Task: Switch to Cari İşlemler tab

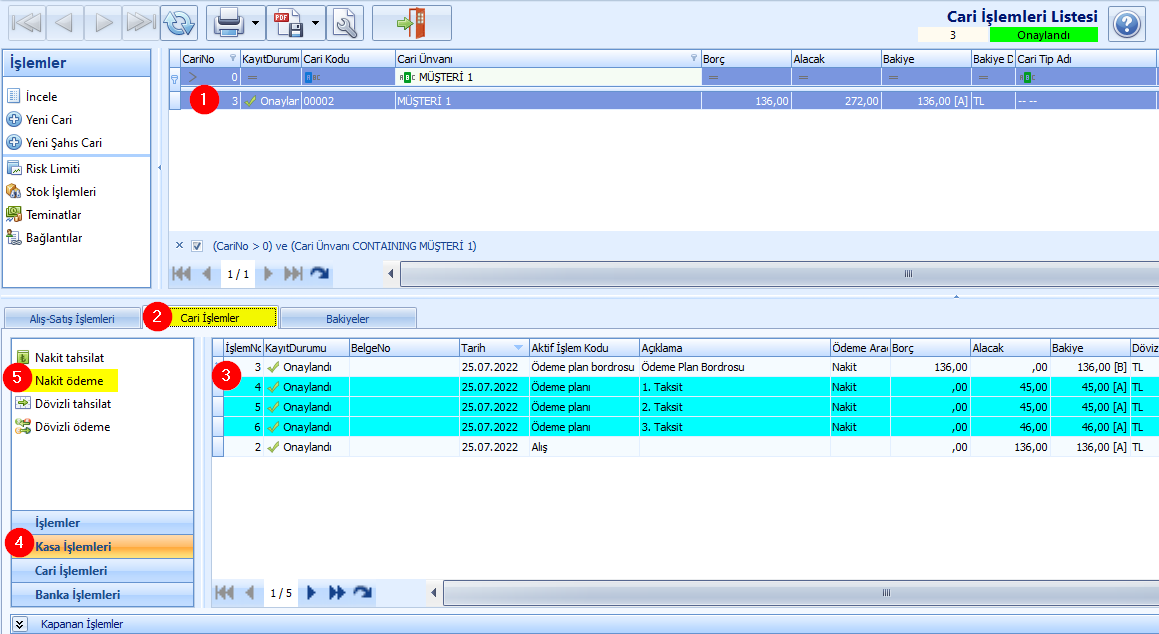Action: coord(210,318)
